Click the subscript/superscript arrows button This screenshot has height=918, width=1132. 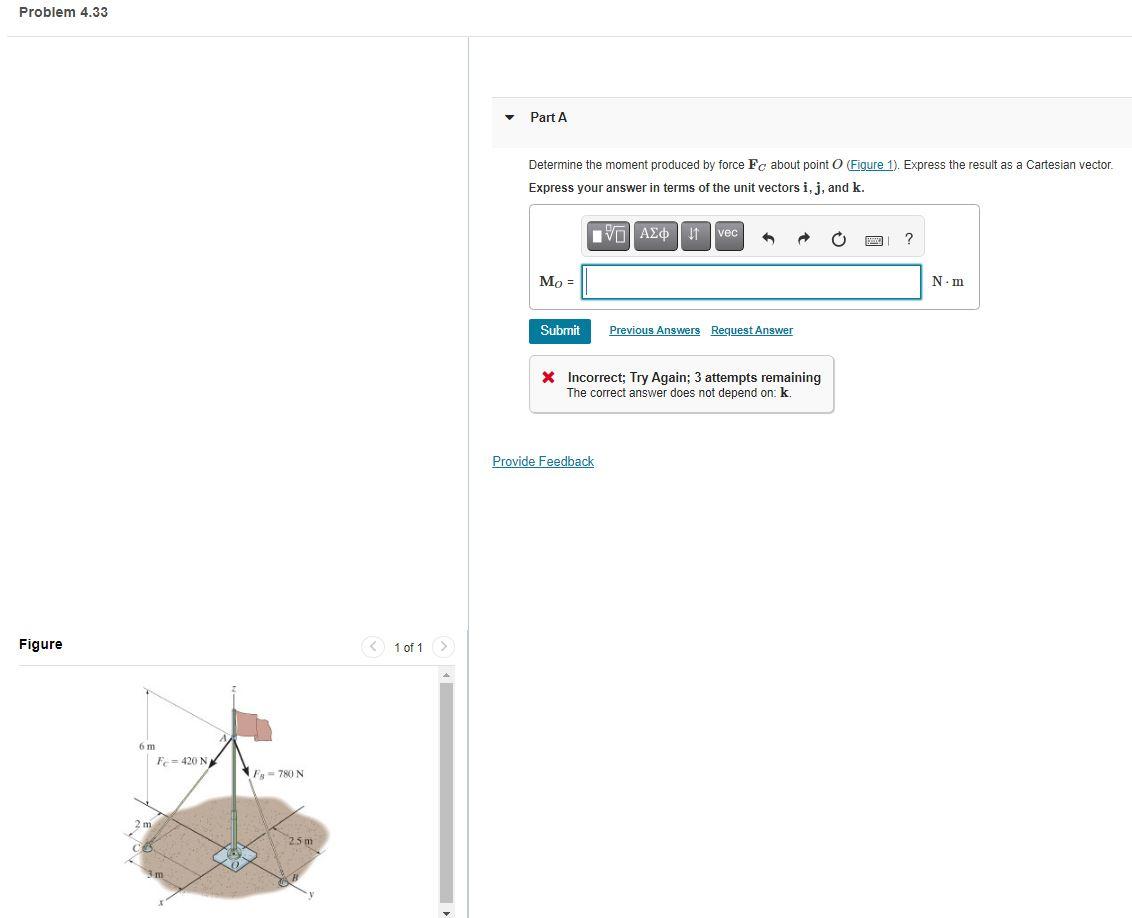(x=695, y=235)
